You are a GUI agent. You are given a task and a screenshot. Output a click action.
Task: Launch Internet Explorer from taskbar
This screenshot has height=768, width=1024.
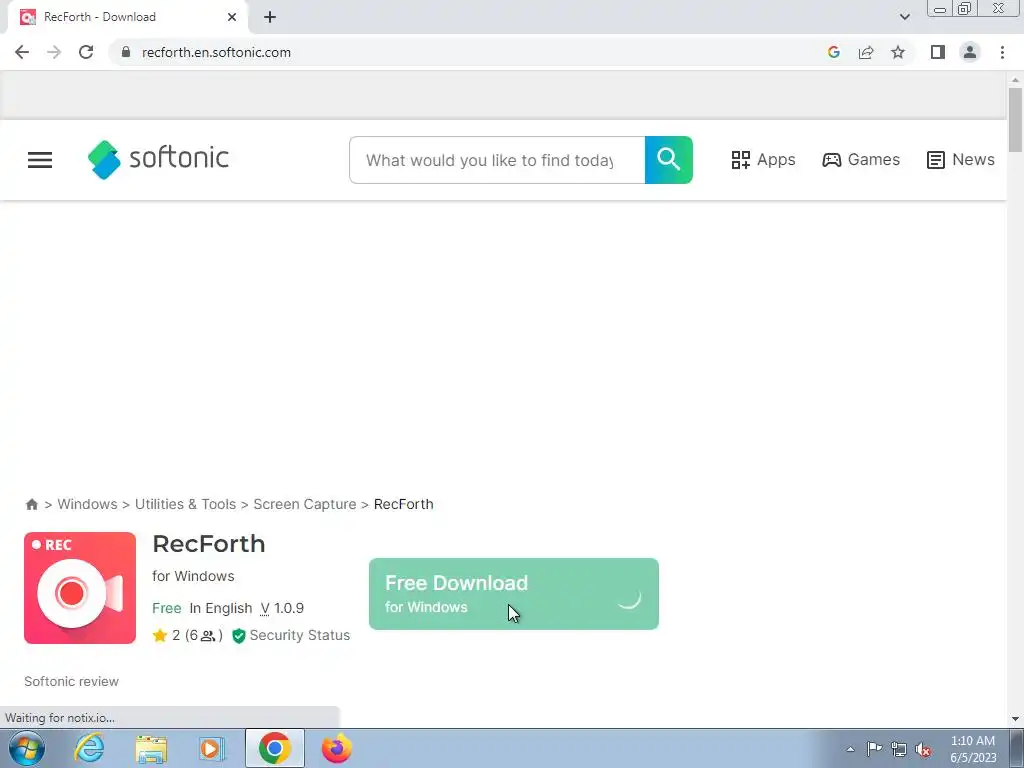(x=89, y=748)
